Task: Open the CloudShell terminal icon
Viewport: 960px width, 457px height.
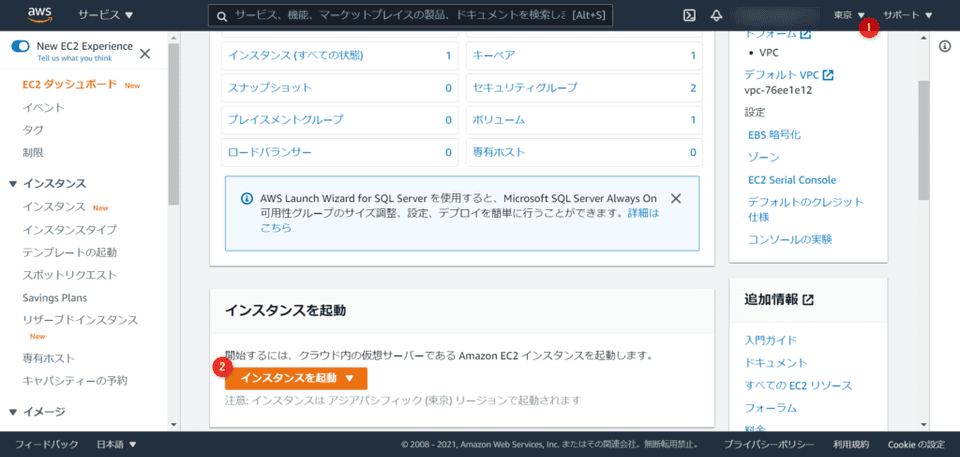Action: [689, 15]
